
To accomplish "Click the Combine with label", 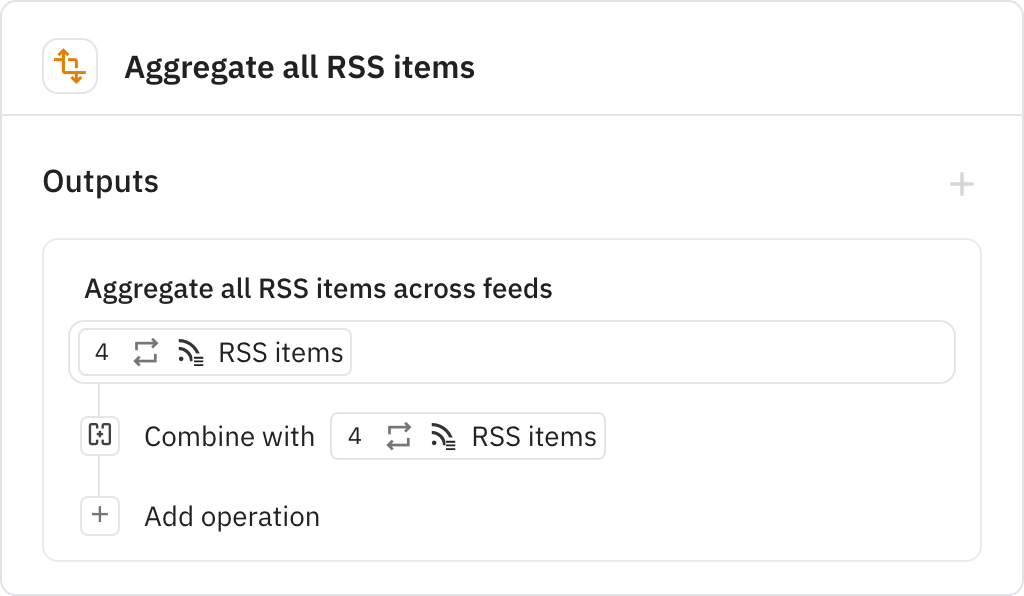I will coord(229,436).
